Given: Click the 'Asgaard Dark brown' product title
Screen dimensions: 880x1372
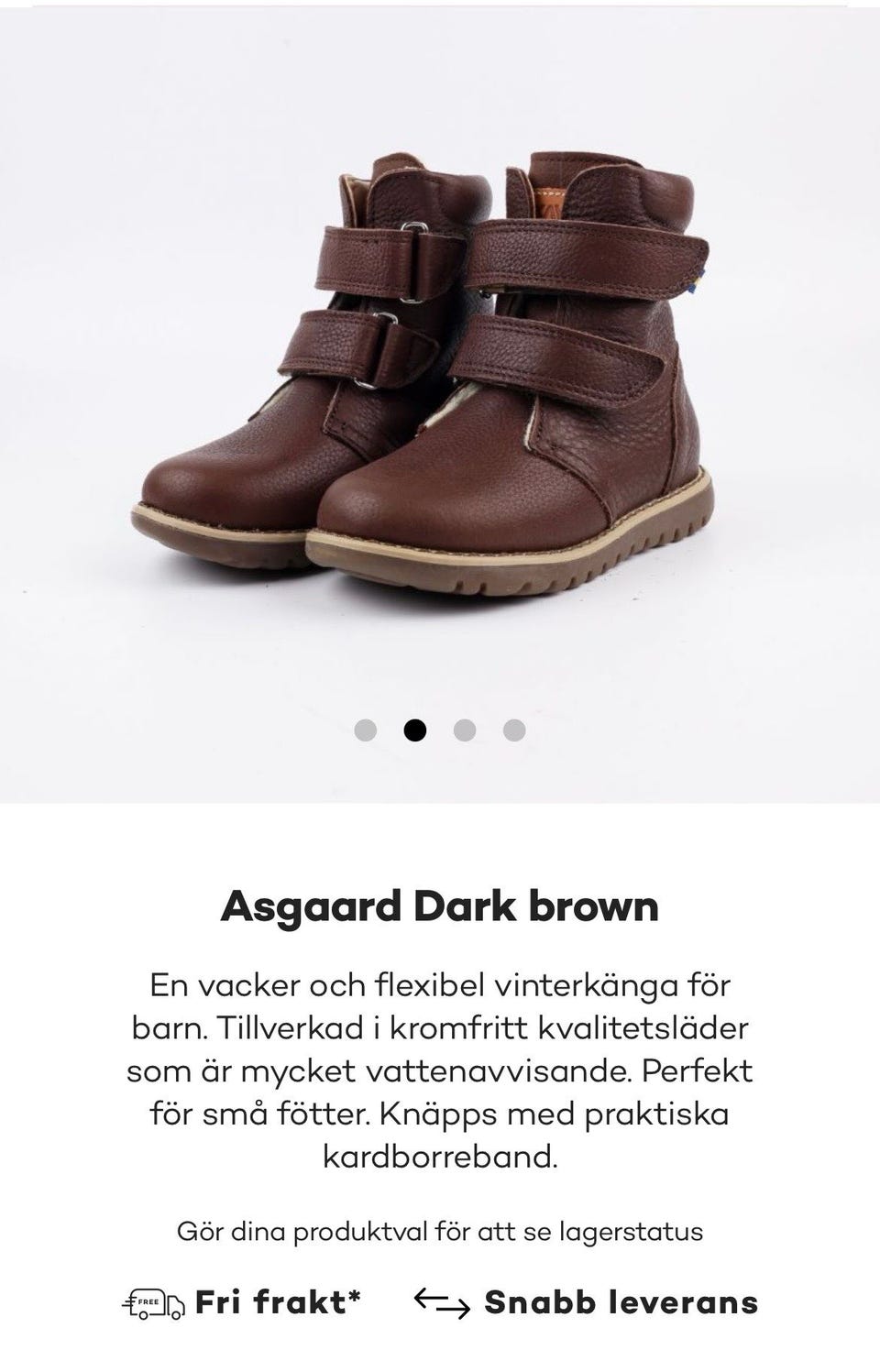Looking at the screenshot, I should click(440, 906).
